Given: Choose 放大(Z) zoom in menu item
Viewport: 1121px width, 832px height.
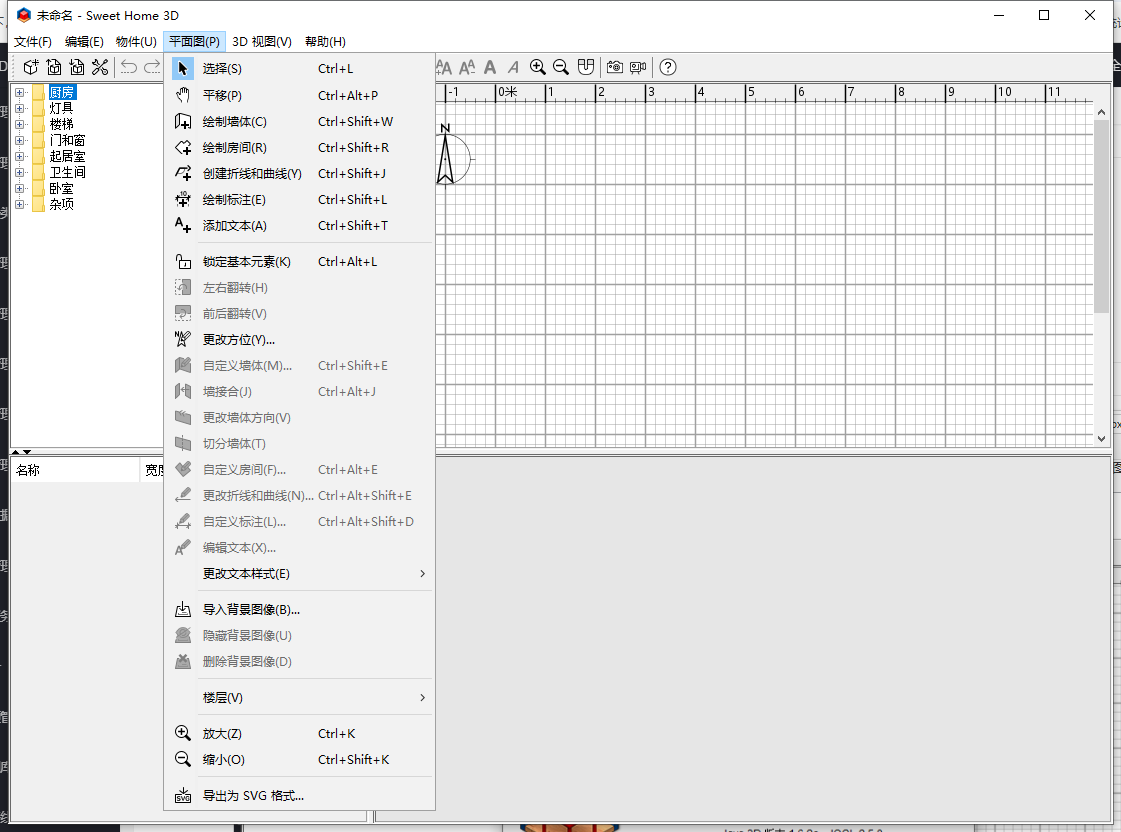Looking at the screenshot, I should pyautogui.click(x=299, y=733).
